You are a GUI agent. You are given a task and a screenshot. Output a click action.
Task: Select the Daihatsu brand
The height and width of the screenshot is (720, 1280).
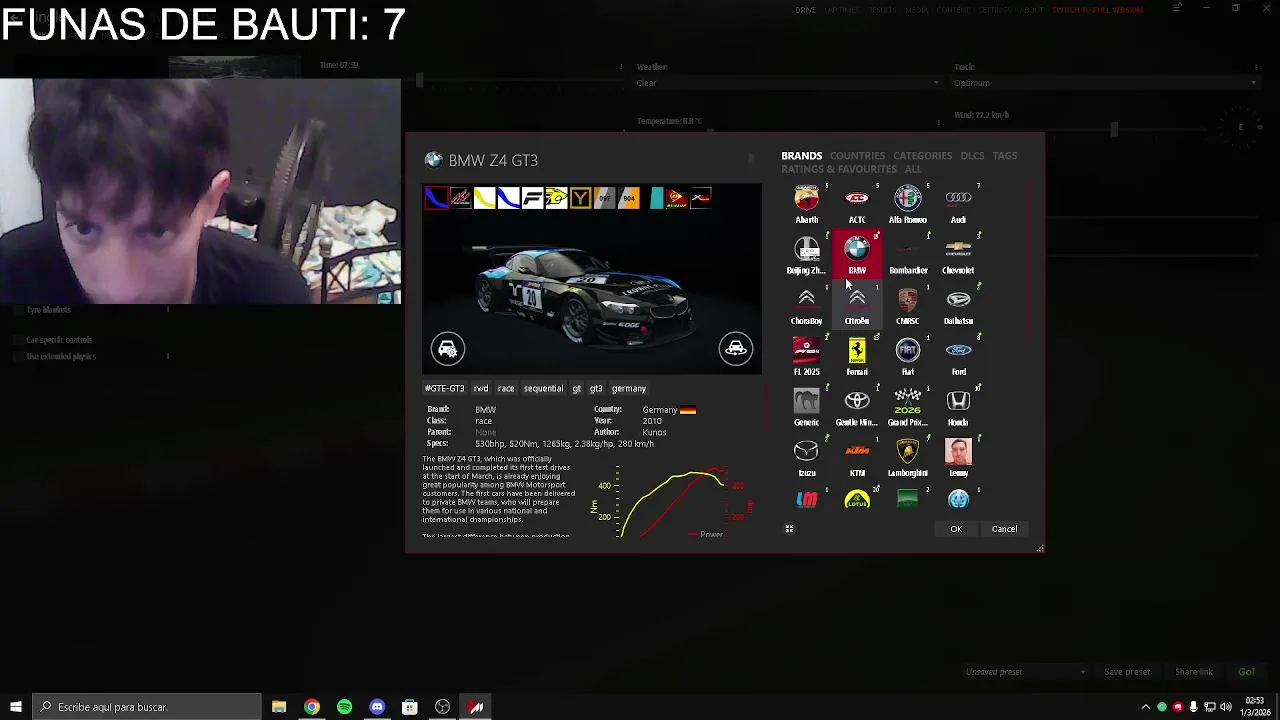click(x=958, y=305)
